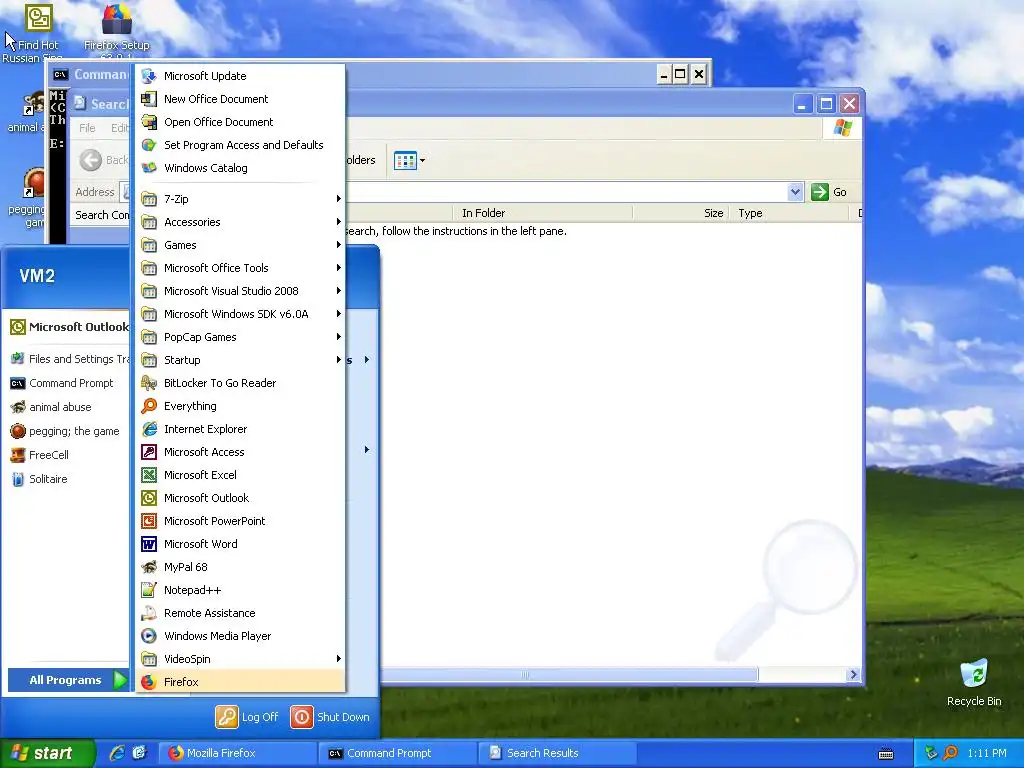Click the Everything tray icon
Image resolution: width=1024 pixels, height=768 pixels.
[x=950, y=753]
